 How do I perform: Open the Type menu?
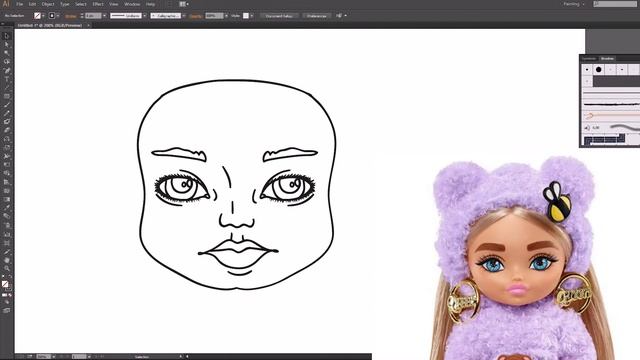[64, 4]
